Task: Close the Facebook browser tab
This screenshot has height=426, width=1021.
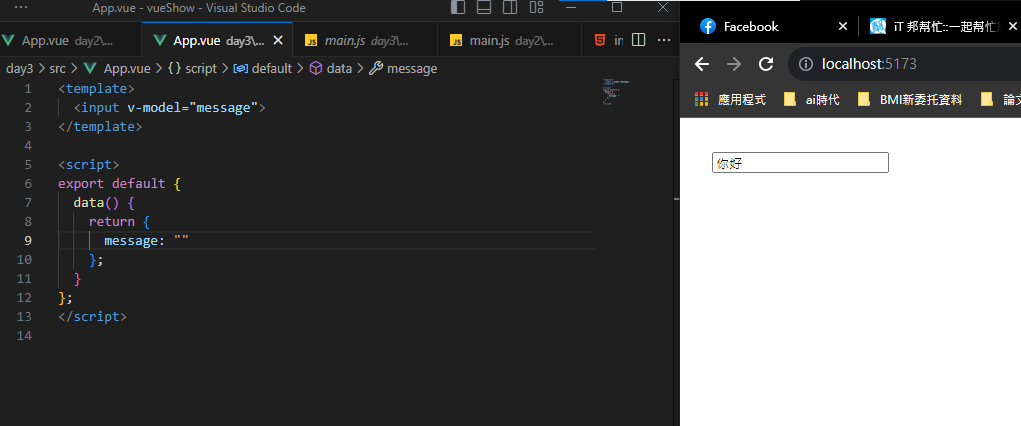Action: [x=843, y=27]
